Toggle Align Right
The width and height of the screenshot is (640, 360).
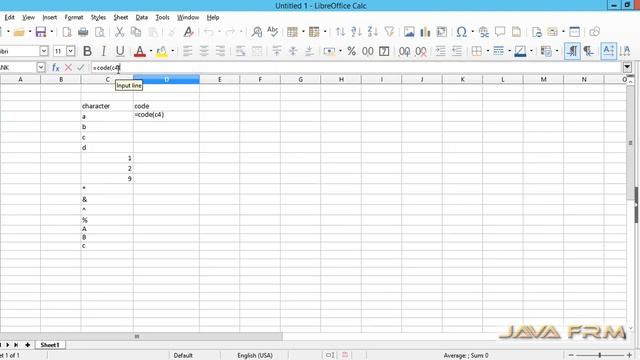(x=220, y=51)
